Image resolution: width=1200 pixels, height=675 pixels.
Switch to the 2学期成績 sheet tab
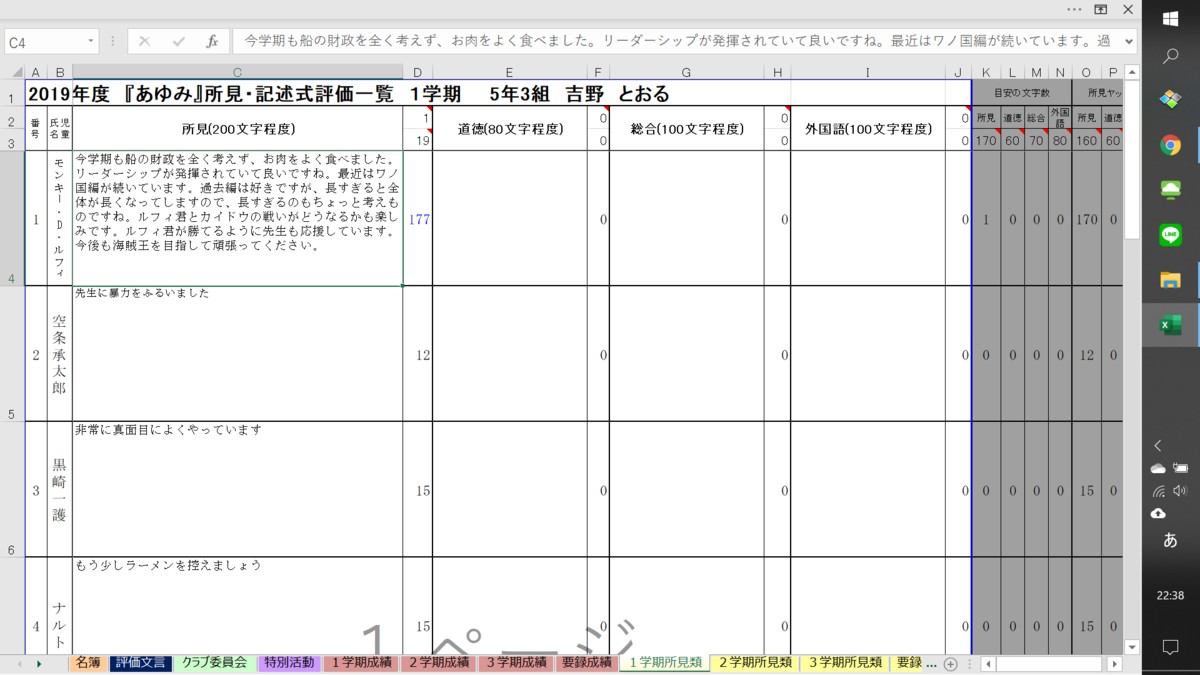pyautogui.click(x=439, y=663)
